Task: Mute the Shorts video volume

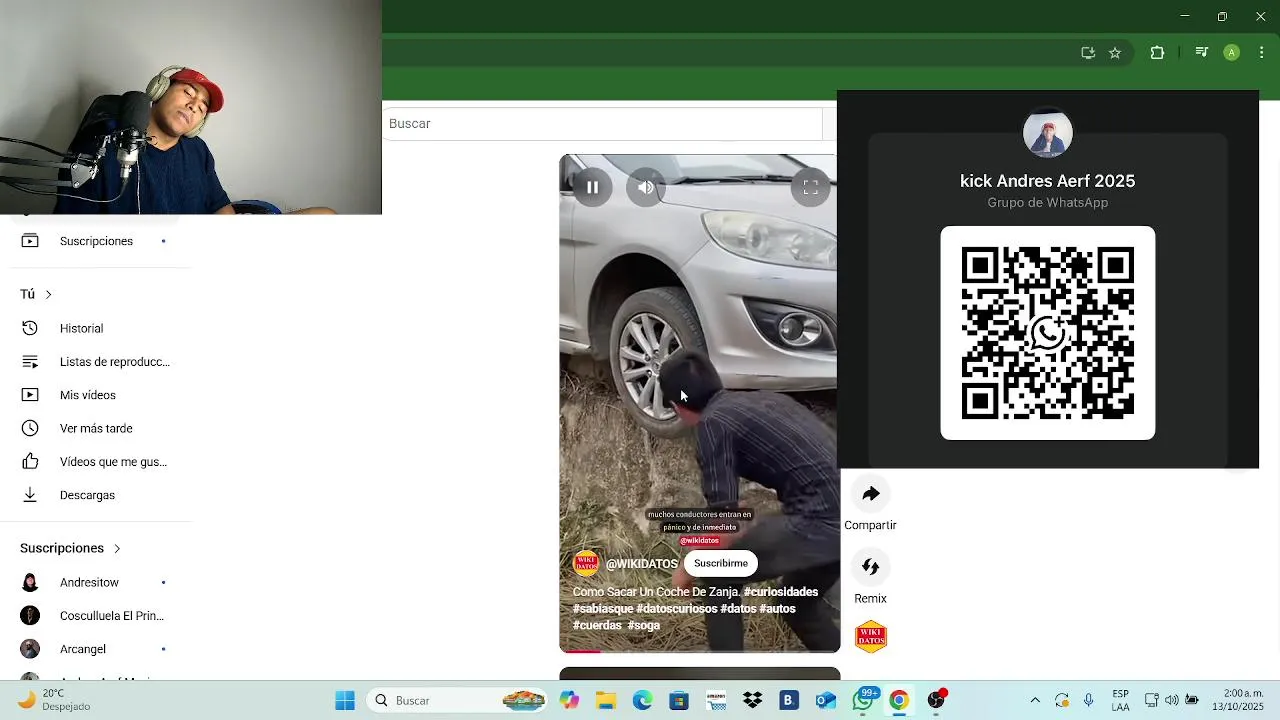Action: tap(646, 187)
